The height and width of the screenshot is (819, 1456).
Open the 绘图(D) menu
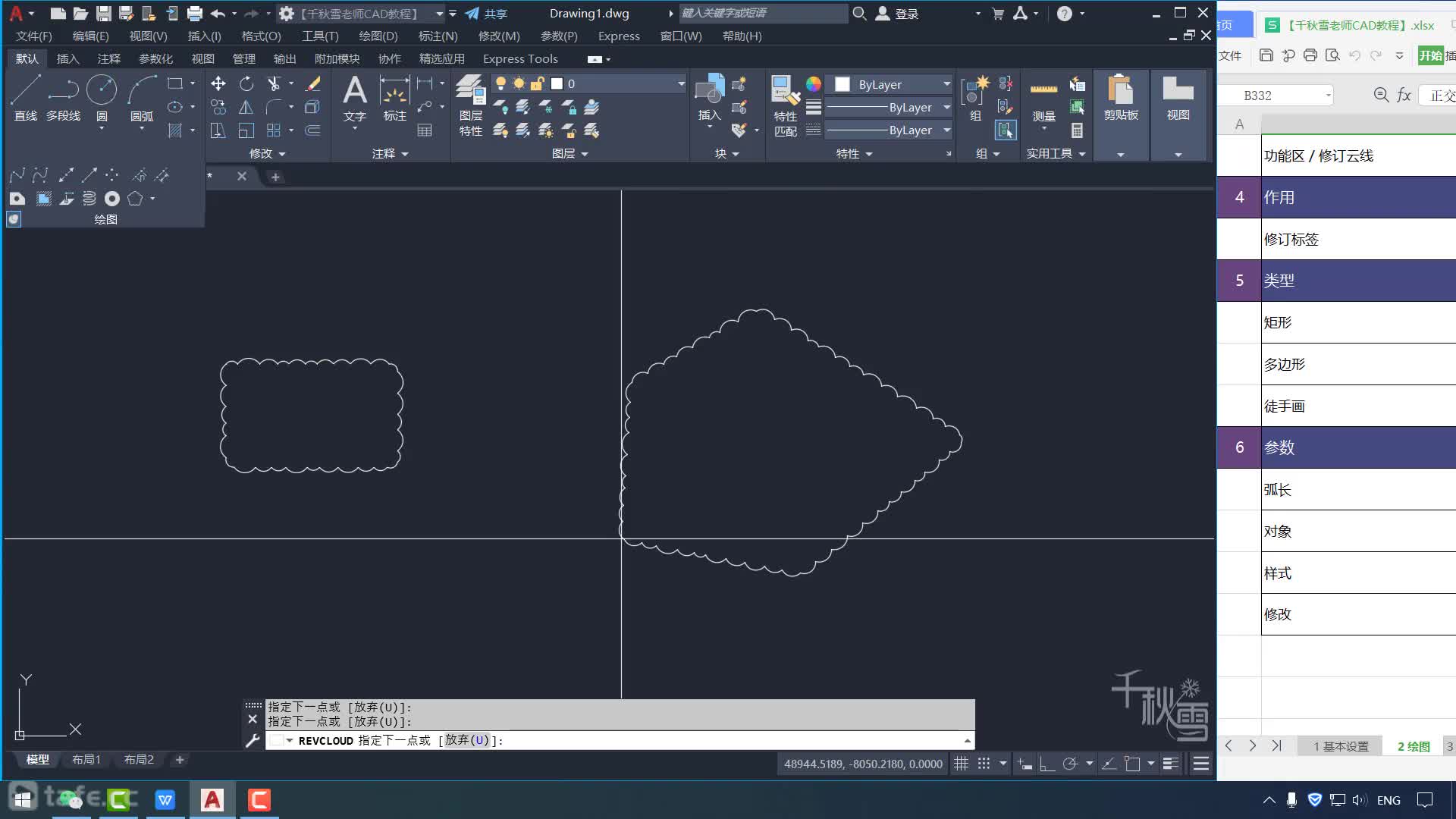[x=378, y=36]
